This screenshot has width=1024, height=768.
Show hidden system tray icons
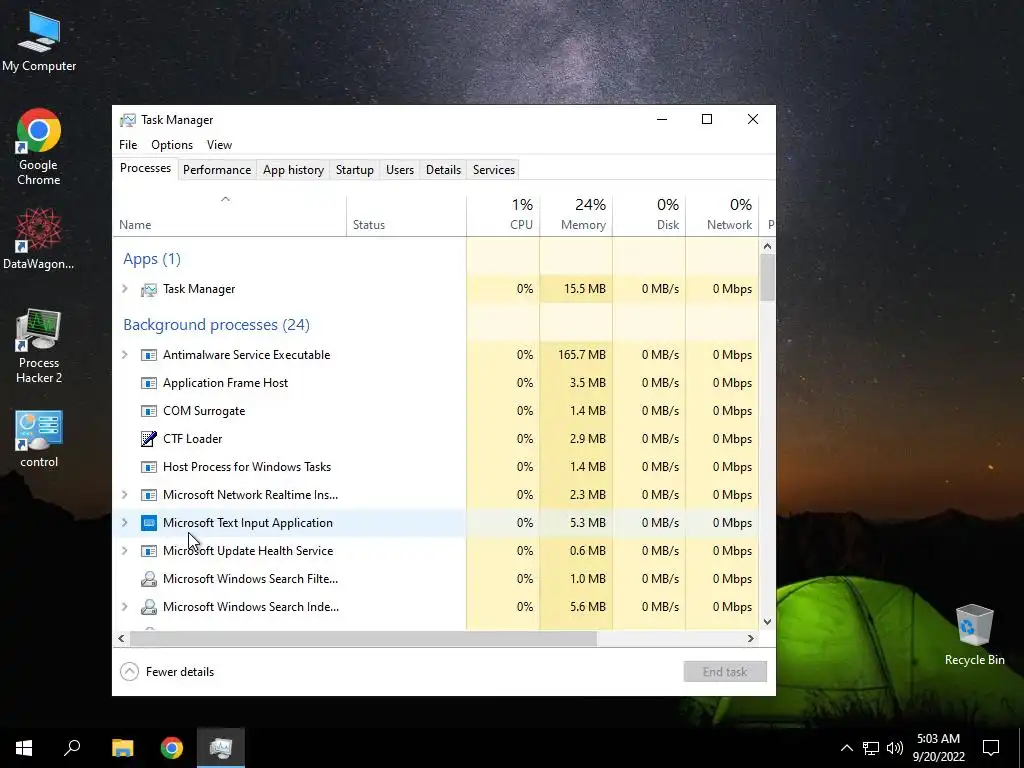pos(846,748)
